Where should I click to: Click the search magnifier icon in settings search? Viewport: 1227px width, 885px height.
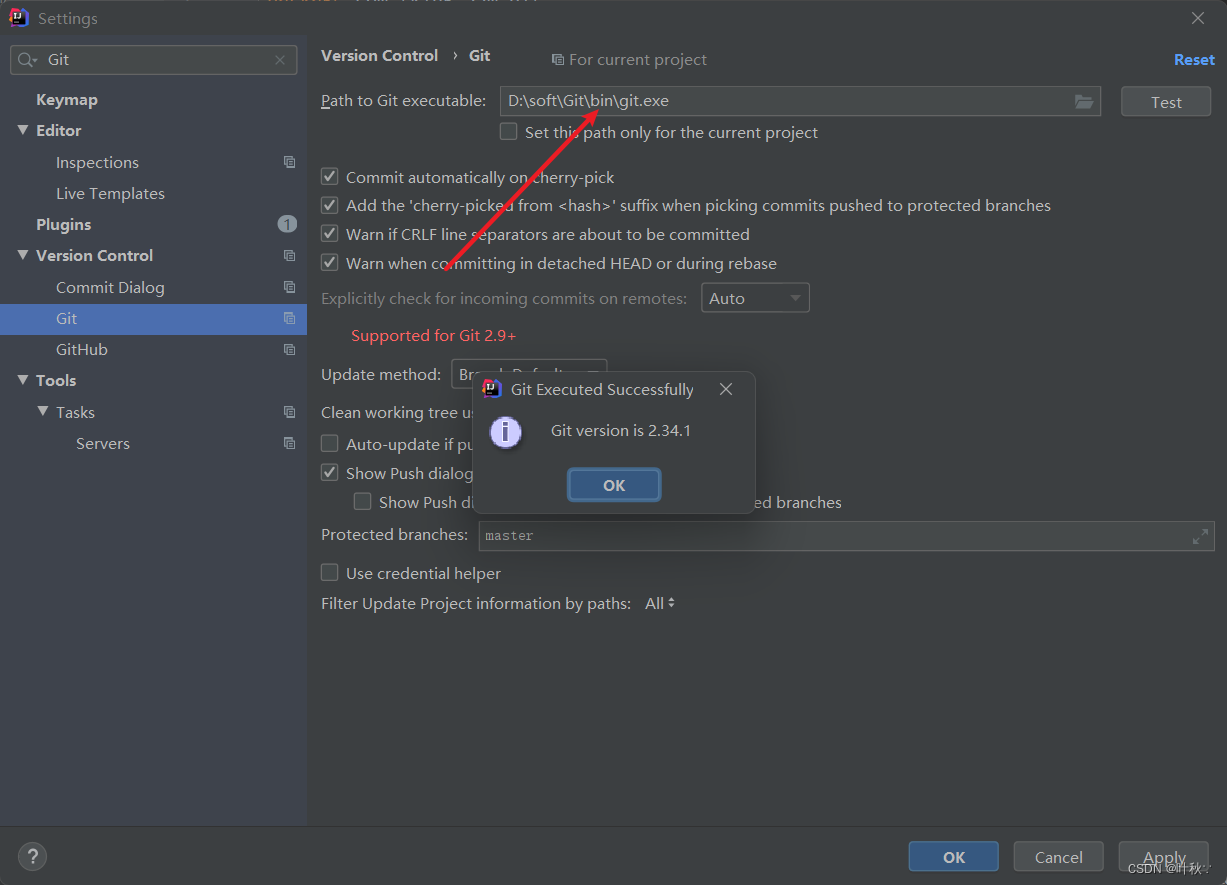(27, 60)
